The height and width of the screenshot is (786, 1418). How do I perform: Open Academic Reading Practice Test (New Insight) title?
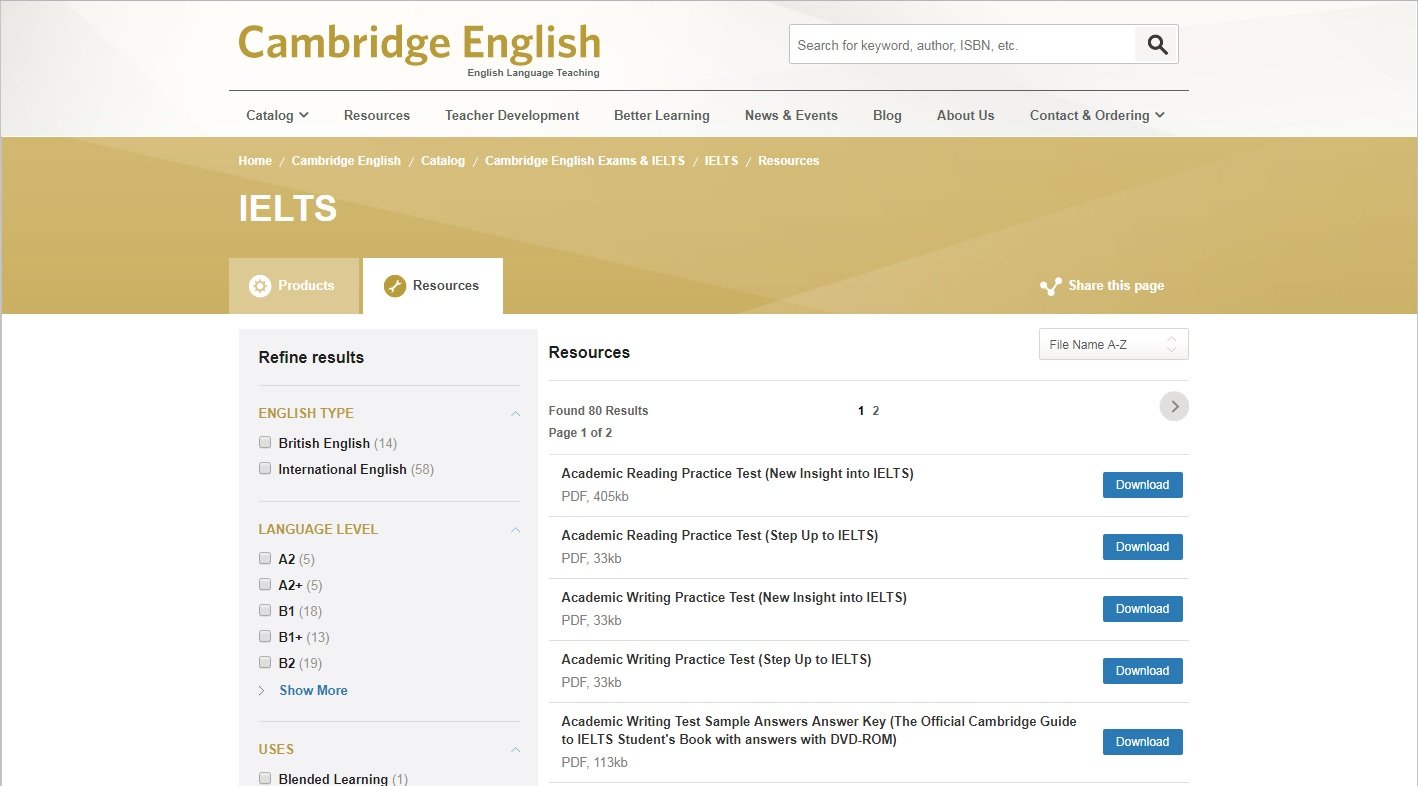(737, 474)
